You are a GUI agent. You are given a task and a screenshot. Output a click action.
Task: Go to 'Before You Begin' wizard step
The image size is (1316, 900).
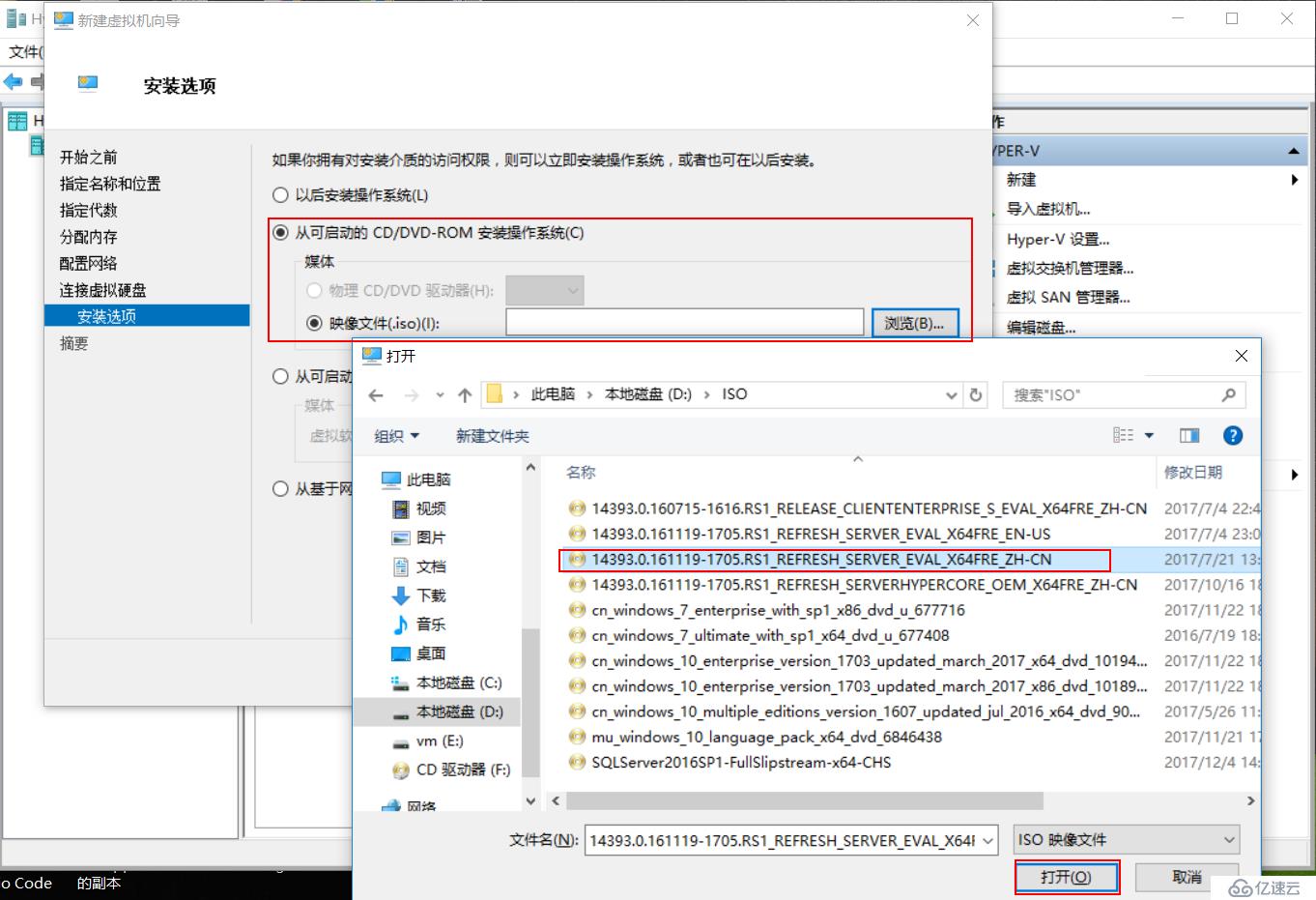click(88, 157)
